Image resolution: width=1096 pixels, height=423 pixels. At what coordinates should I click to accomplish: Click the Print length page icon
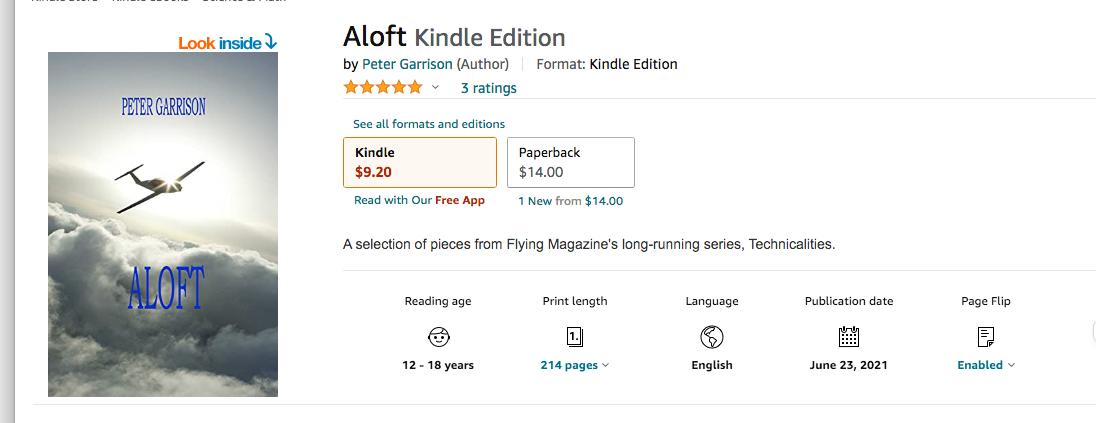575,336
